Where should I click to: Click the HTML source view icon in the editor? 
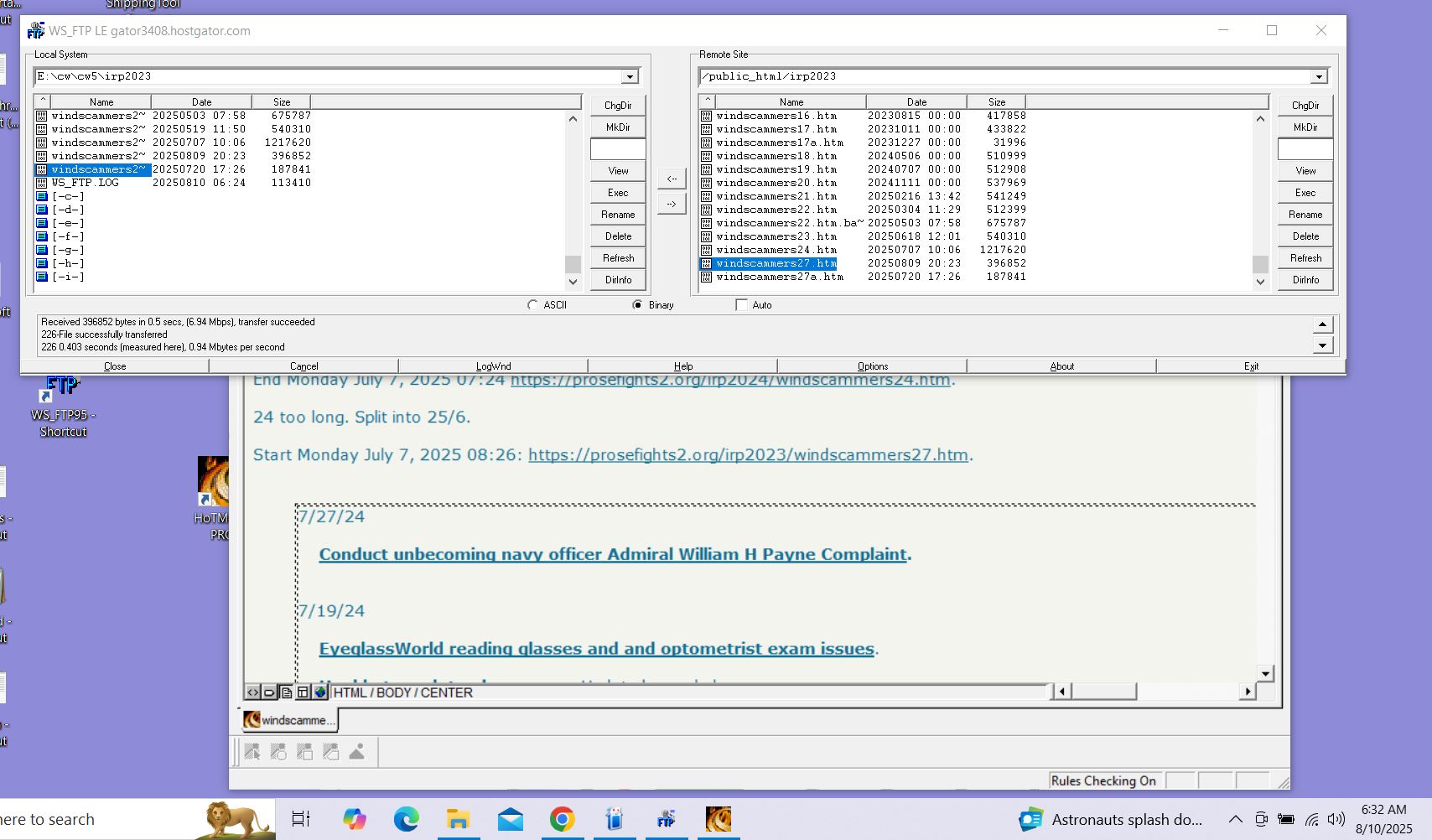coord(252,692)
